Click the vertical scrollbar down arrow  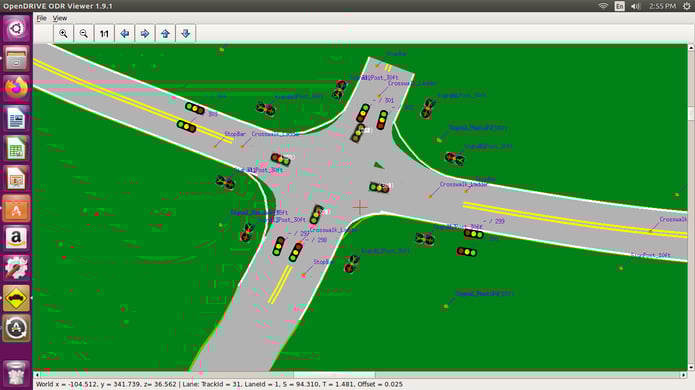[691, 367]
